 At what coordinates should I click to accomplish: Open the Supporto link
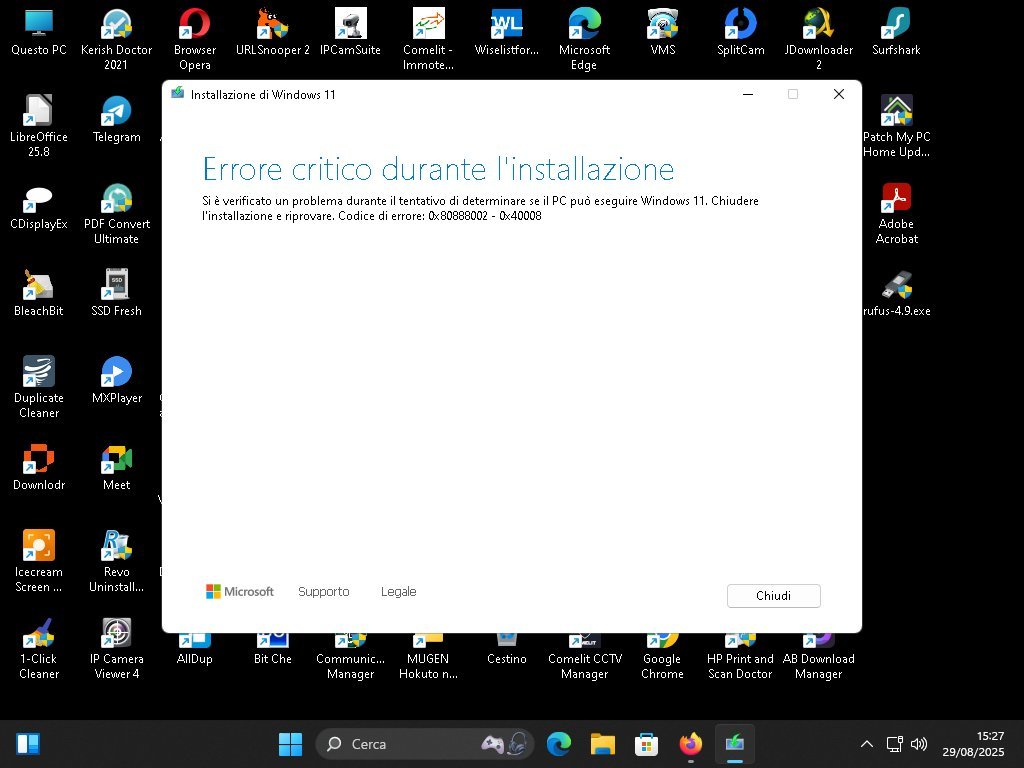(x=323, y=592)
